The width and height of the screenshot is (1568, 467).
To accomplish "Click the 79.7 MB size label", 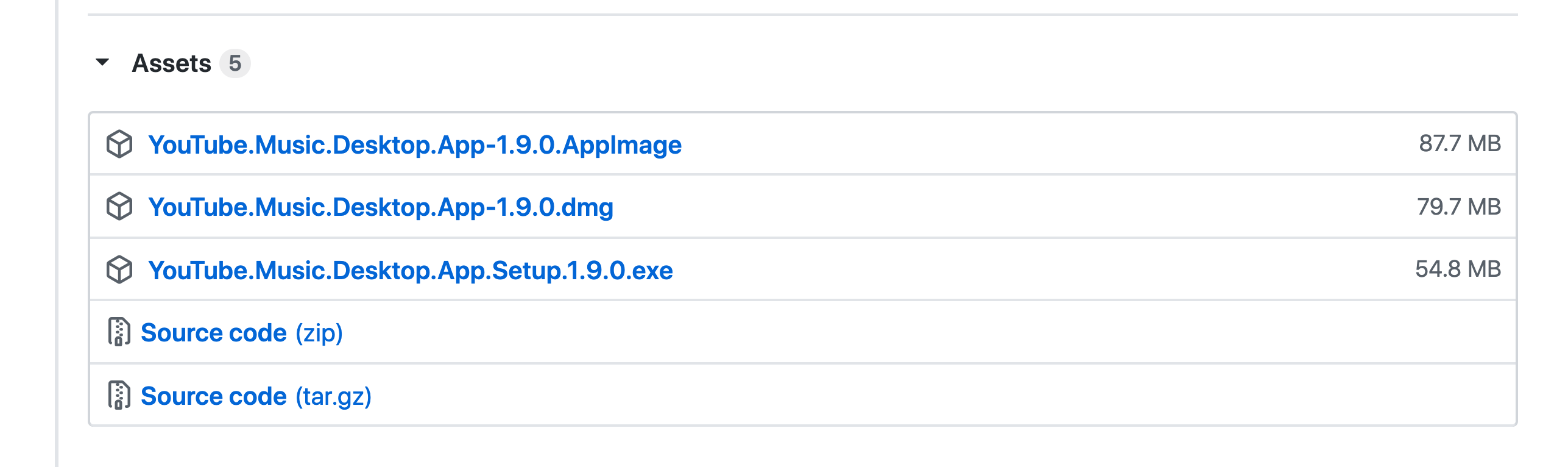I will click(1459, 207).
